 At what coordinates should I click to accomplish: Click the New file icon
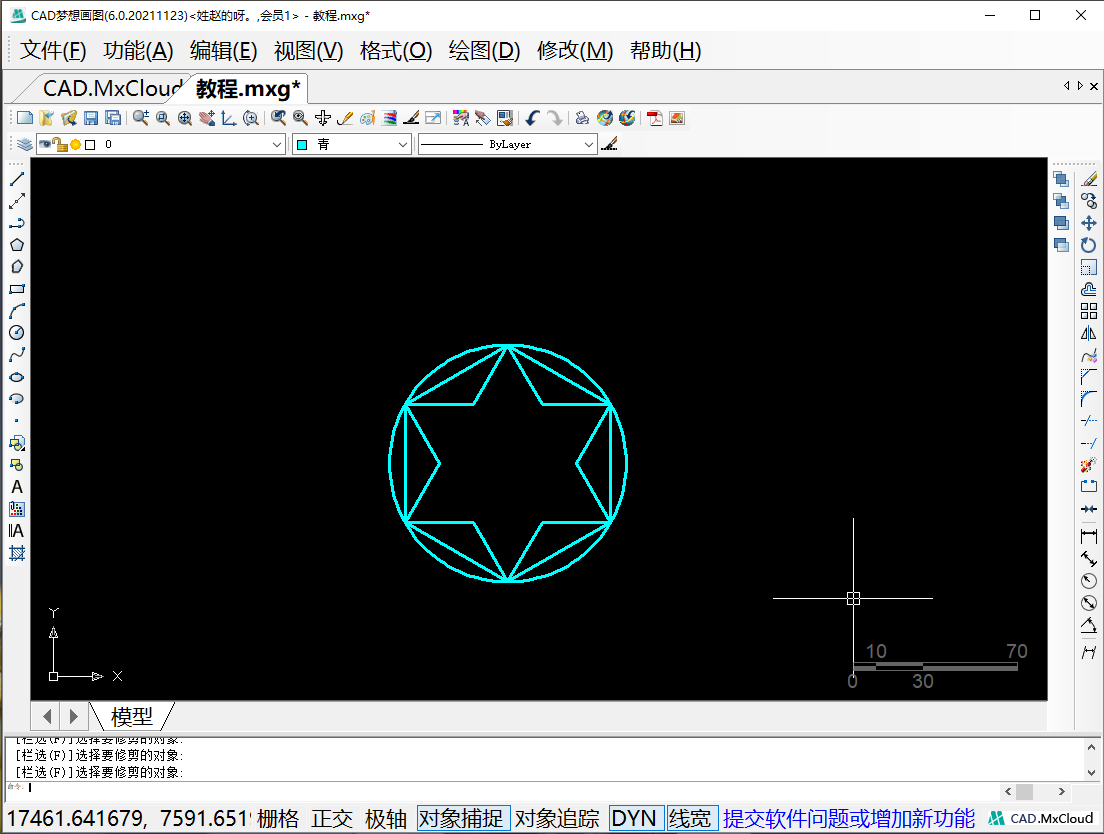[x=25, y=118]
